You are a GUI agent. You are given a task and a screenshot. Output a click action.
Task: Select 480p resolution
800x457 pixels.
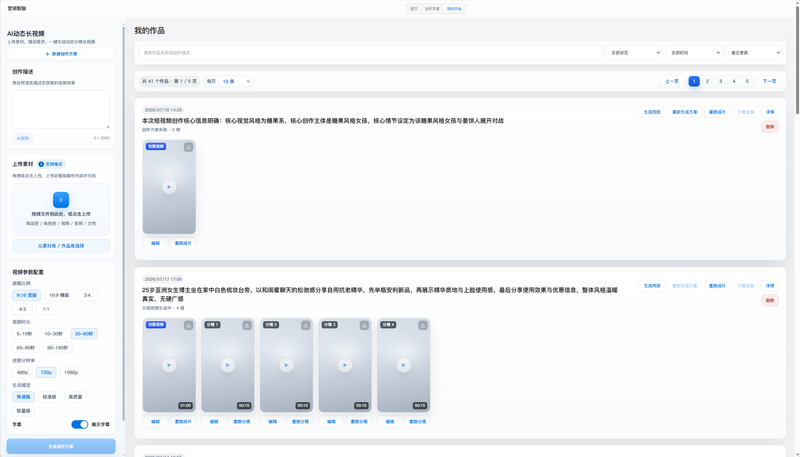click(x=22, y=372)
